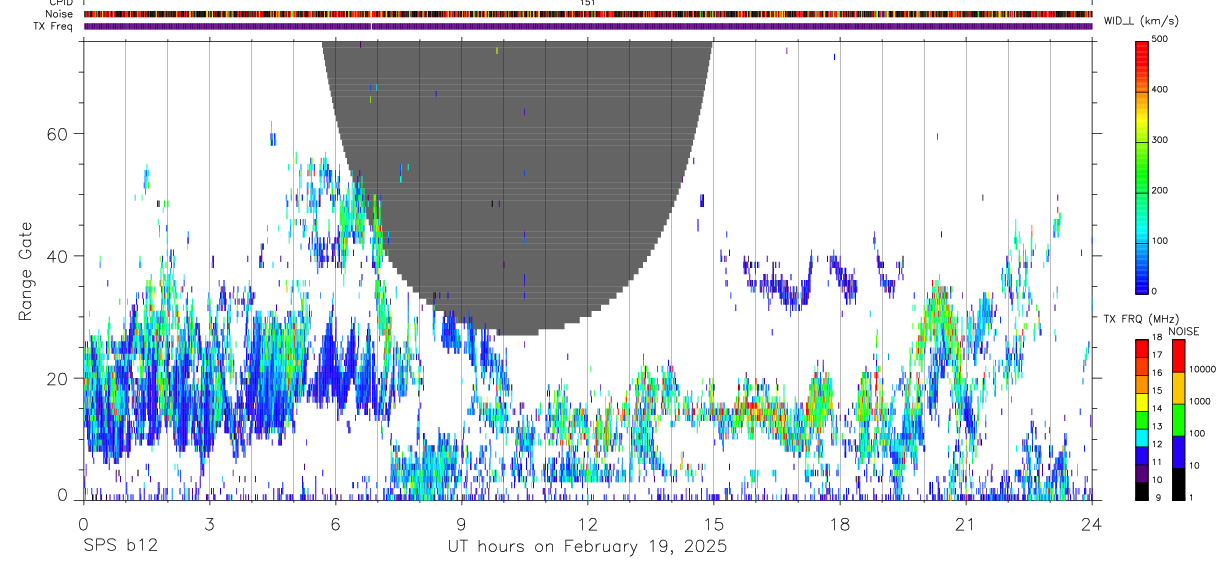
Task: Click the purple TX Freq strip above the plot
Action: pyautogui.click(x=588, y=26)
